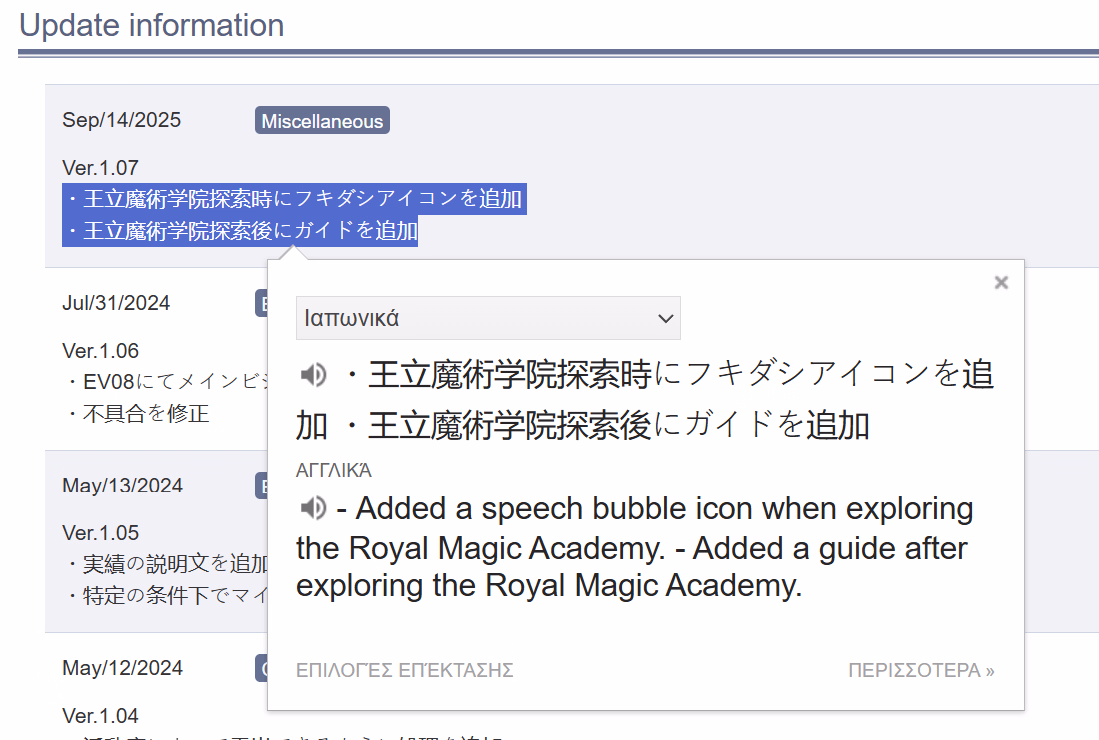The image size is (1099, 740).
Task: Click the highlighted フキダシアイコン update line
Action: tap(293, 199)
